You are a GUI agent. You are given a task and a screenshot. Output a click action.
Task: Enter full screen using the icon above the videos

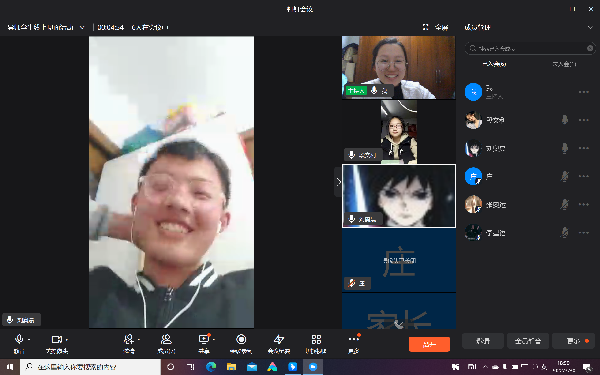point(426,27)
